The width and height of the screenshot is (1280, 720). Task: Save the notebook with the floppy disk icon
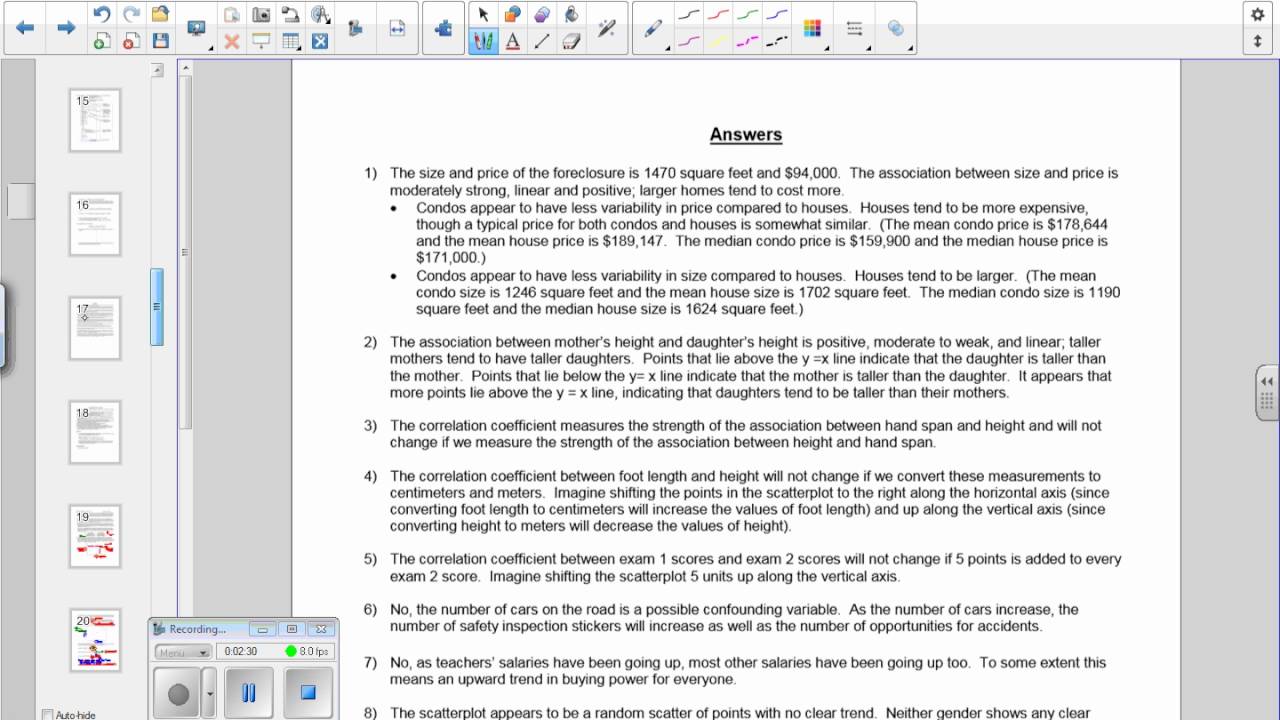(x=160, y=41)
